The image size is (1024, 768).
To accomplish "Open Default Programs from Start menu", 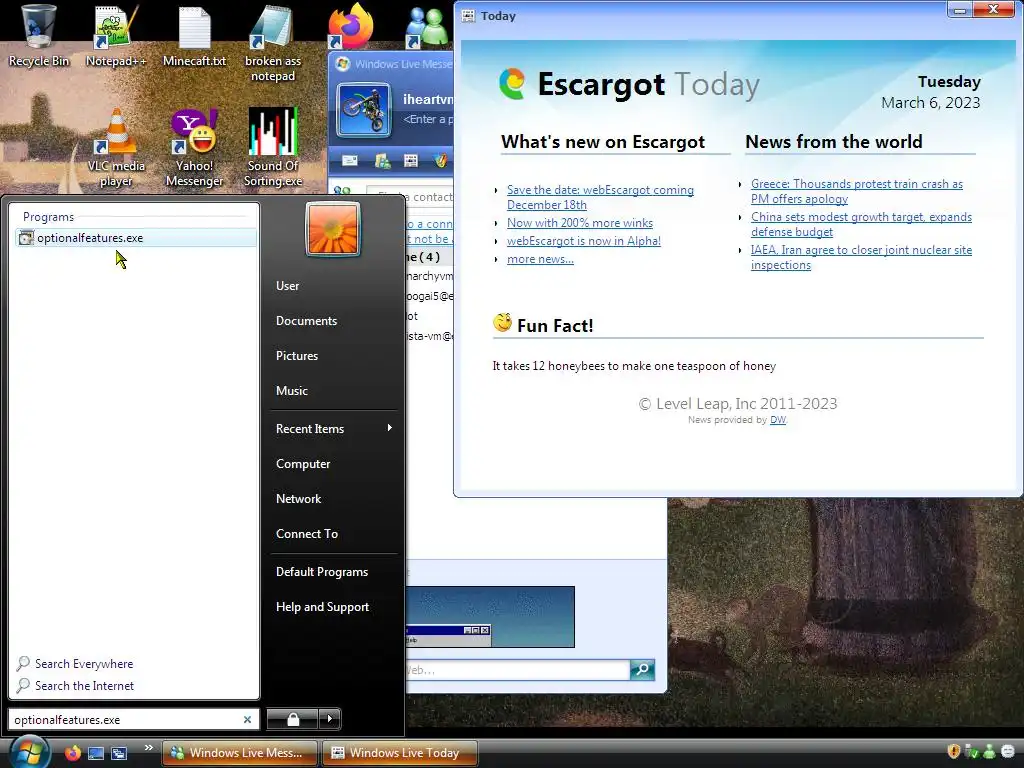I will click(322, 571).
